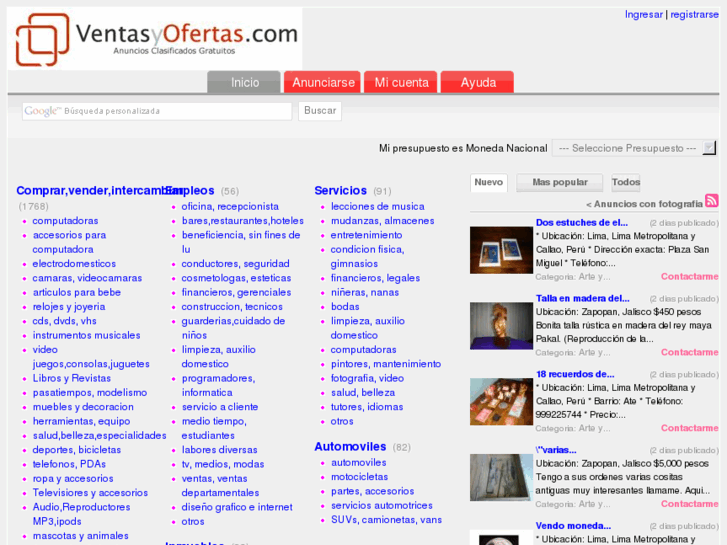Screen dimensions: 727x545
Task: Open the muebles y decoracion category
Action: (83, 407)
